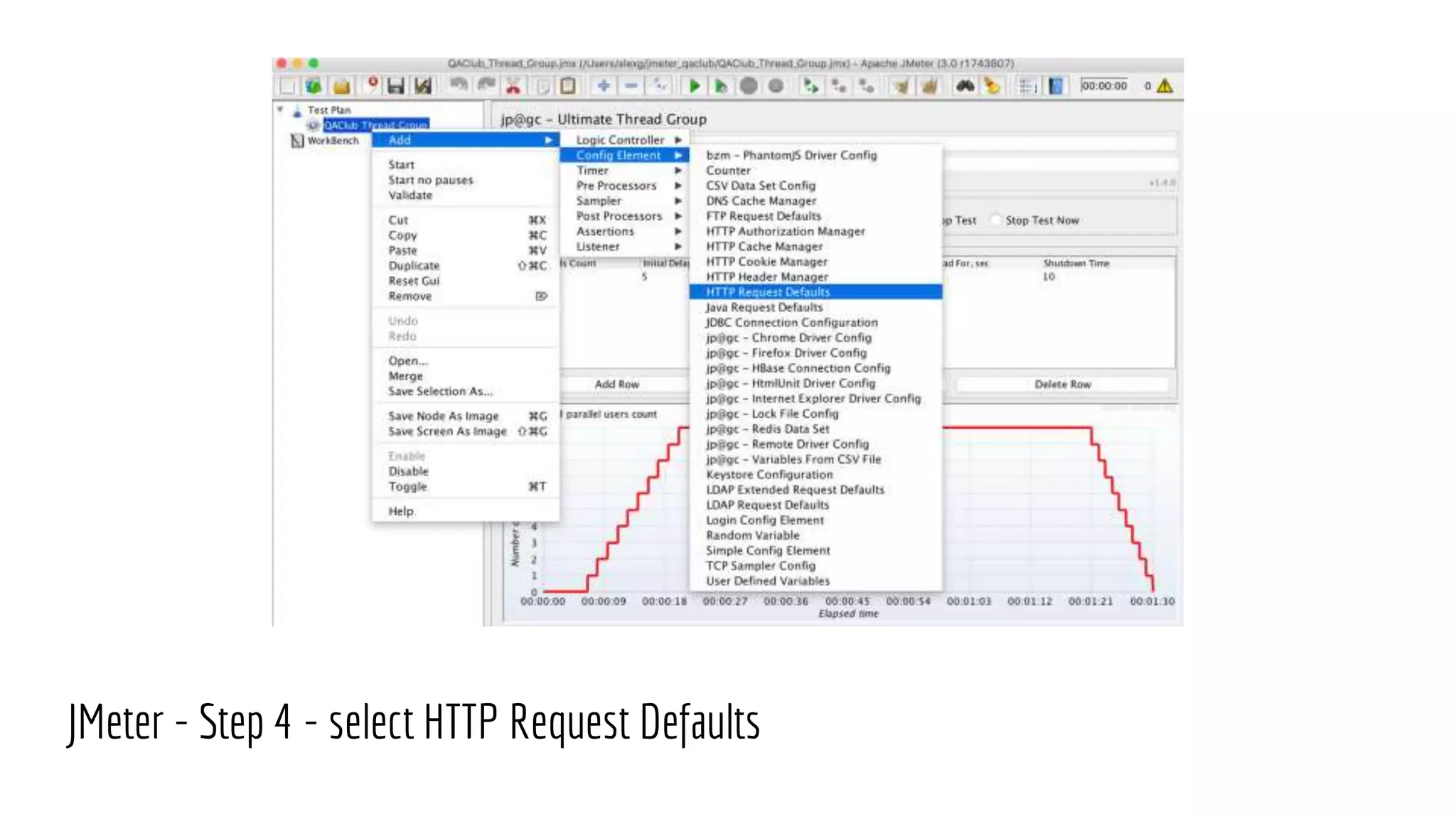Image resolution: width=1456 pixels, height=819 pixels.
Task: Select the QAClub Thread Group tree node
Action: click(376, 125)
